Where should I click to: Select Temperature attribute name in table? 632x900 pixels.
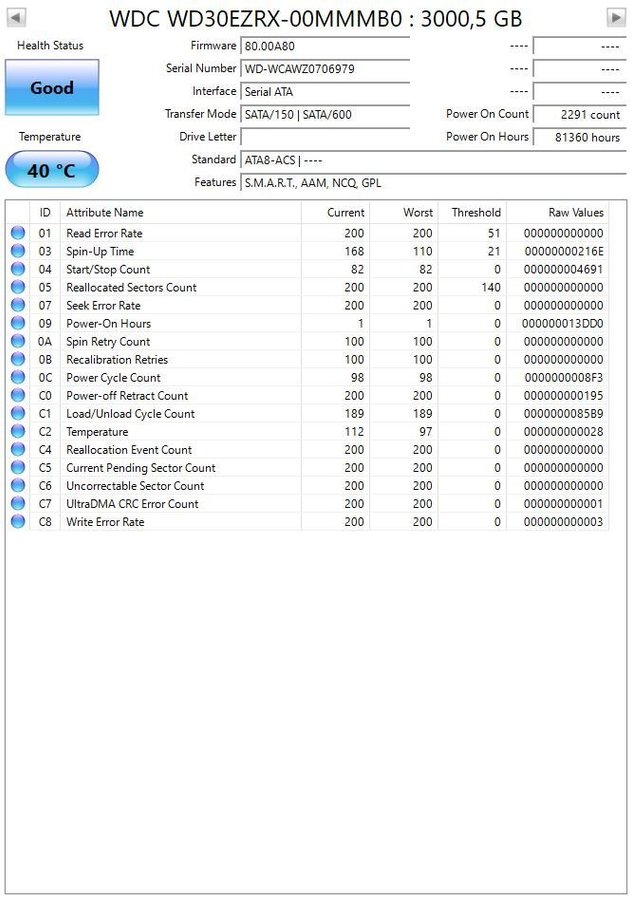coord(97,432)
